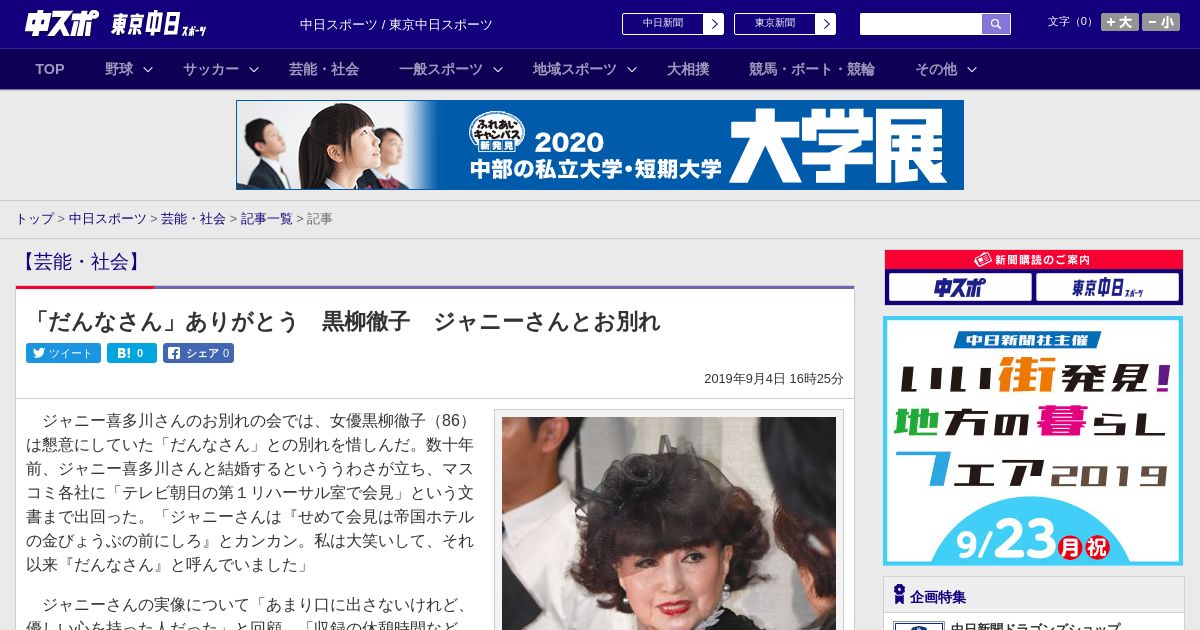Viewport: 1200px width, 630px height.
Task: Expand the 地域スポーツ dropdown chevron
Action: click(632, 69)
